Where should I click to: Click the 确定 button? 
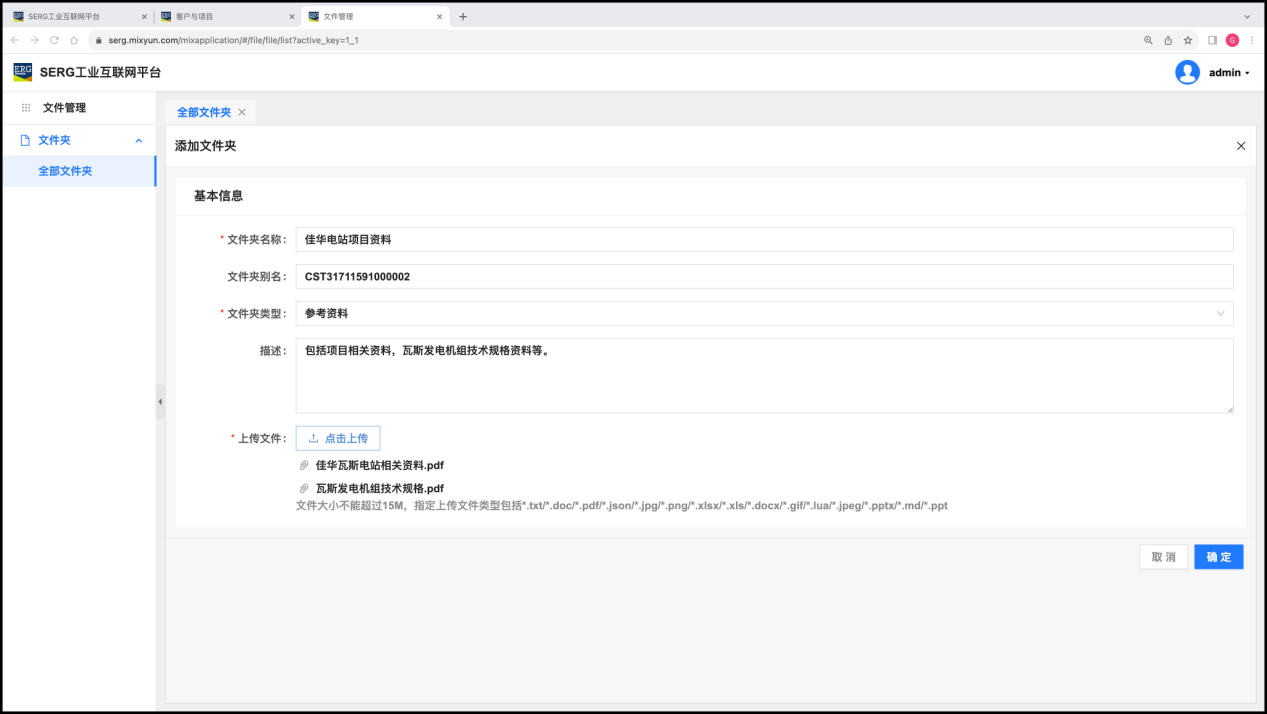tap(1218, 557)
